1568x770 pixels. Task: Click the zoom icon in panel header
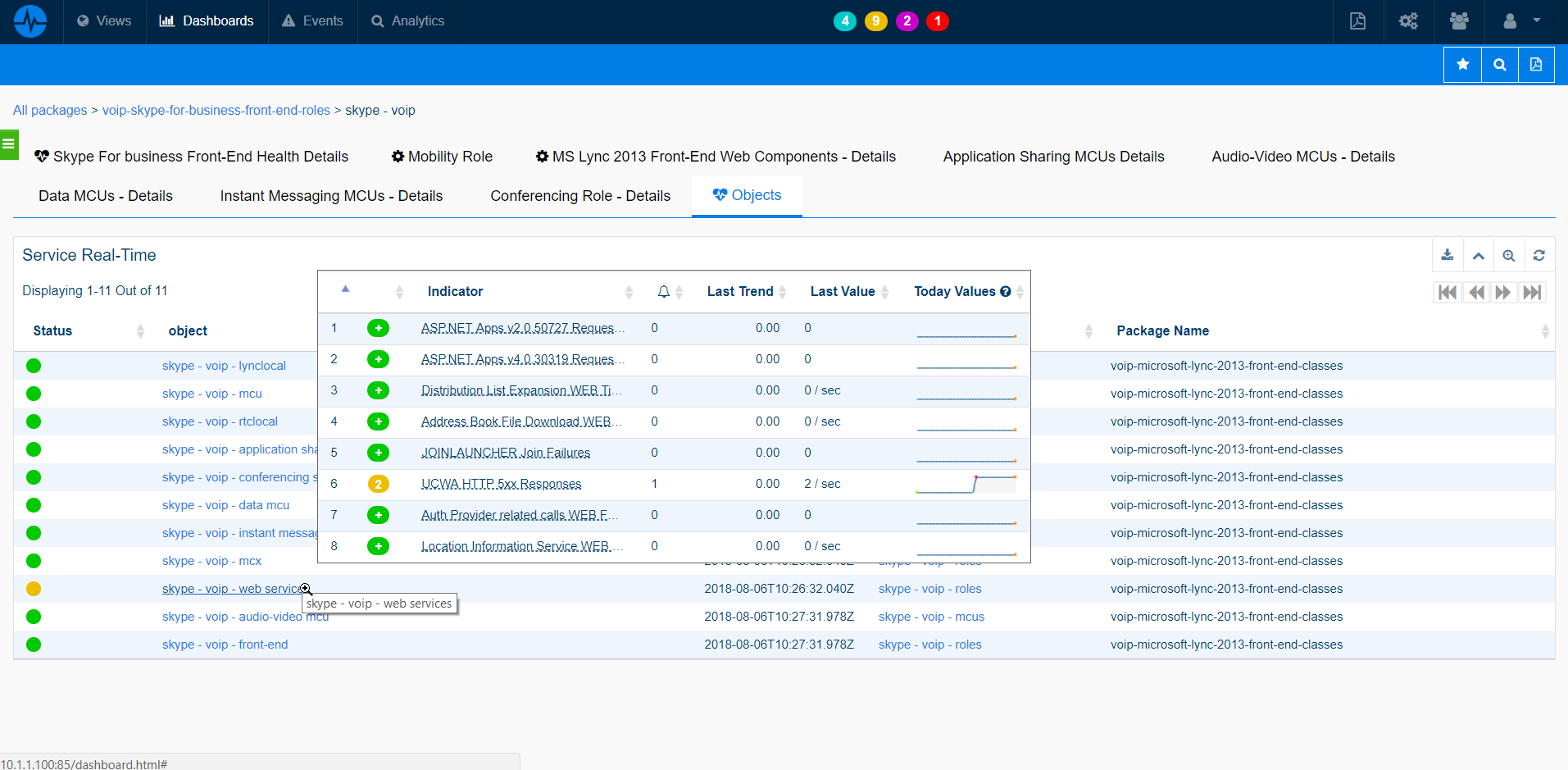[1508, 255]
